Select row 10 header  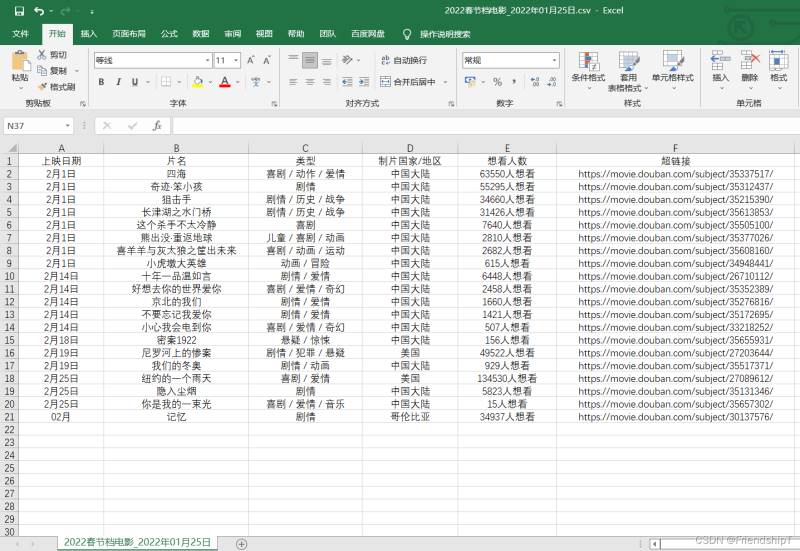point(9,276)
